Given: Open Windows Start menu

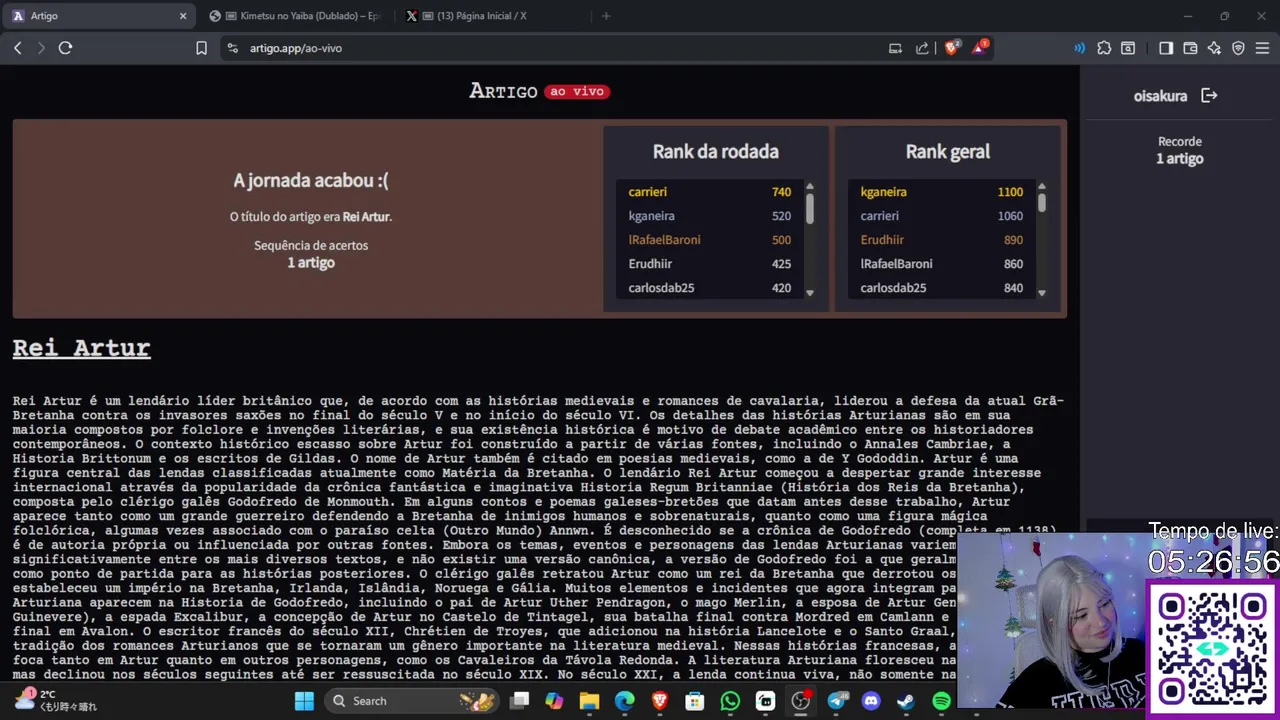Looking at the screenshot, I should click(304, 701).
